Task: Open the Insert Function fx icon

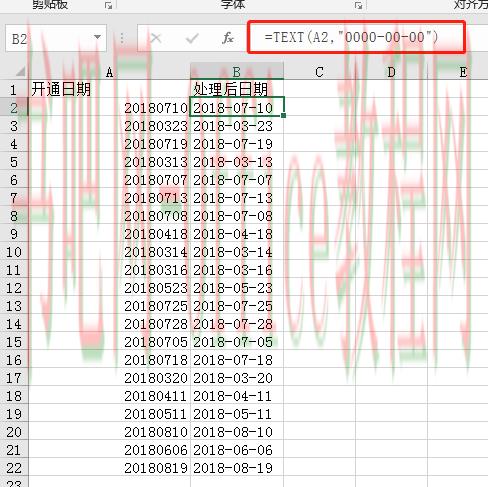Action: coord(228,38)
